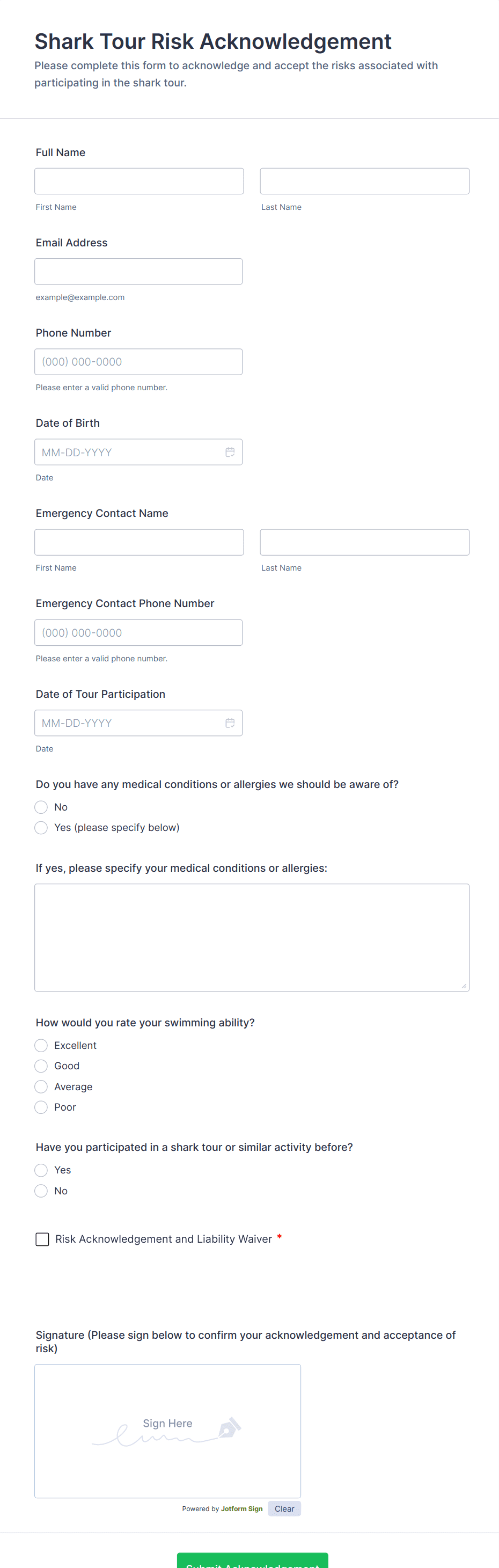Click the pen icon in the signature pad
This screenshot has width=499, height=1568.
(x=230, y=1427)
